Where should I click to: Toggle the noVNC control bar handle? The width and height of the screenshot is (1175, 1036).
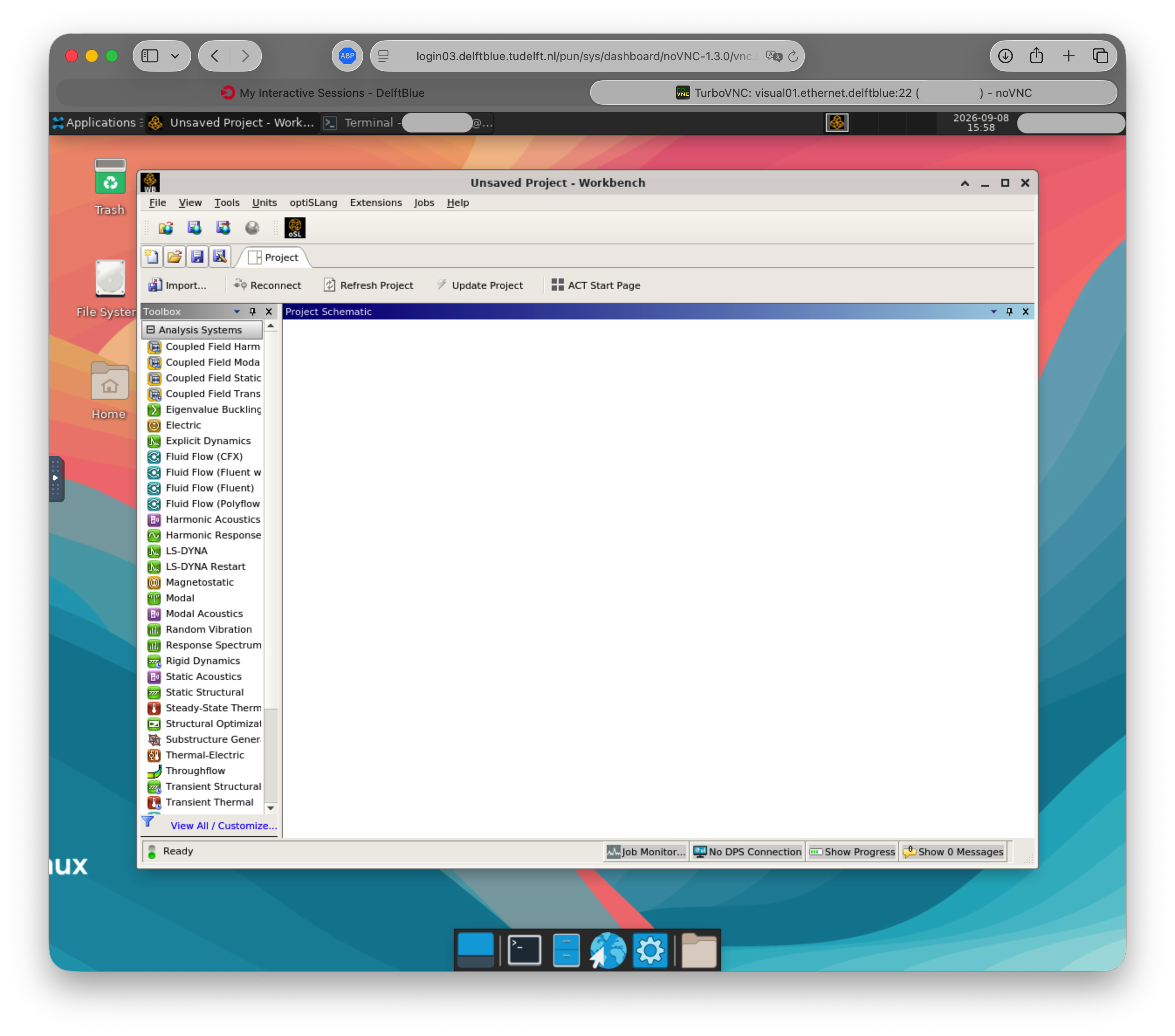(56, 479)
